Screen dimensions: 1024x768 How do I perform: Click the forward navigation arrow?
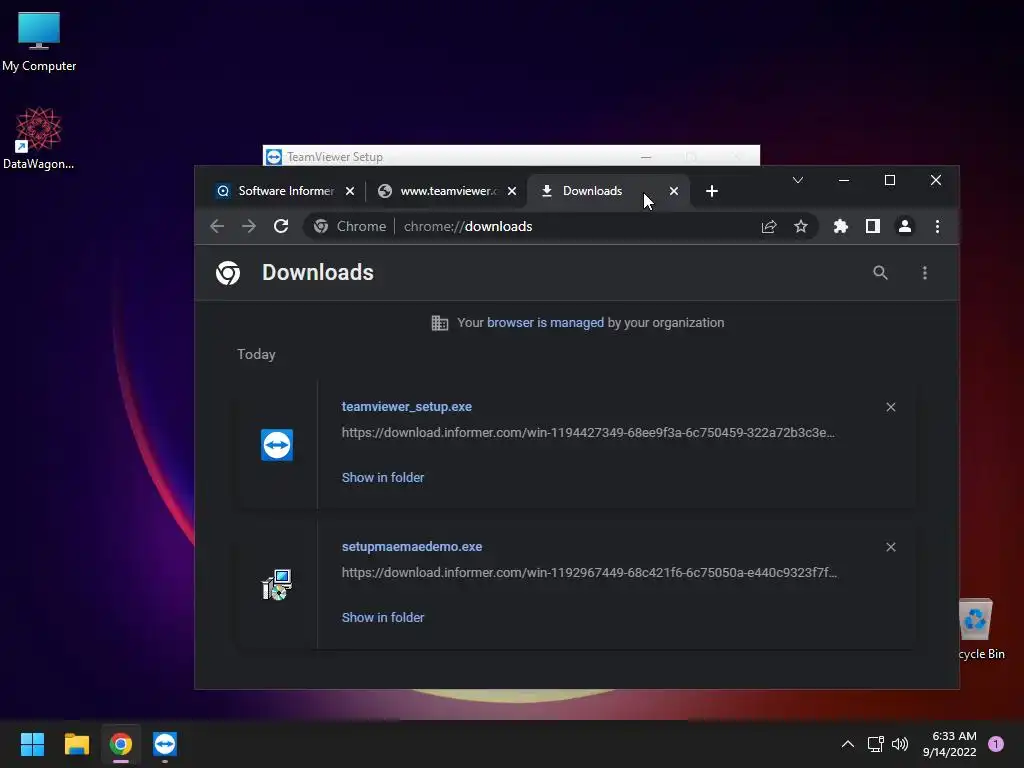(249, 226)
